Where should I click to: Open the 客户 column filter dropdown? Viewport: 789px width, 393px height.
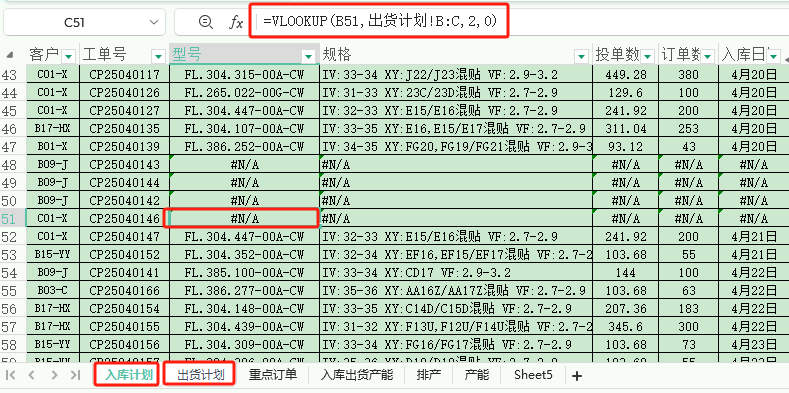pos(69,55)
